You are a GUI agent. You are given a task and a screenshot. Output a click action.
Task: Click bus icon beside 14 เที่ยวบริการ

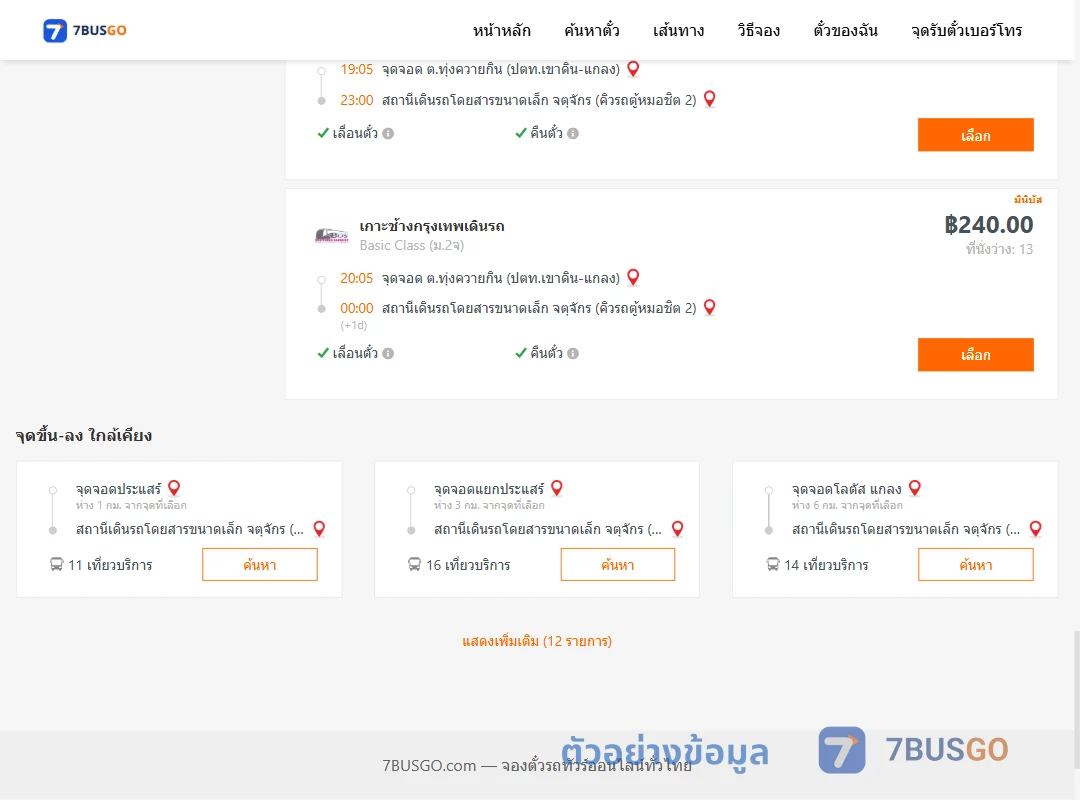[773, 564]
